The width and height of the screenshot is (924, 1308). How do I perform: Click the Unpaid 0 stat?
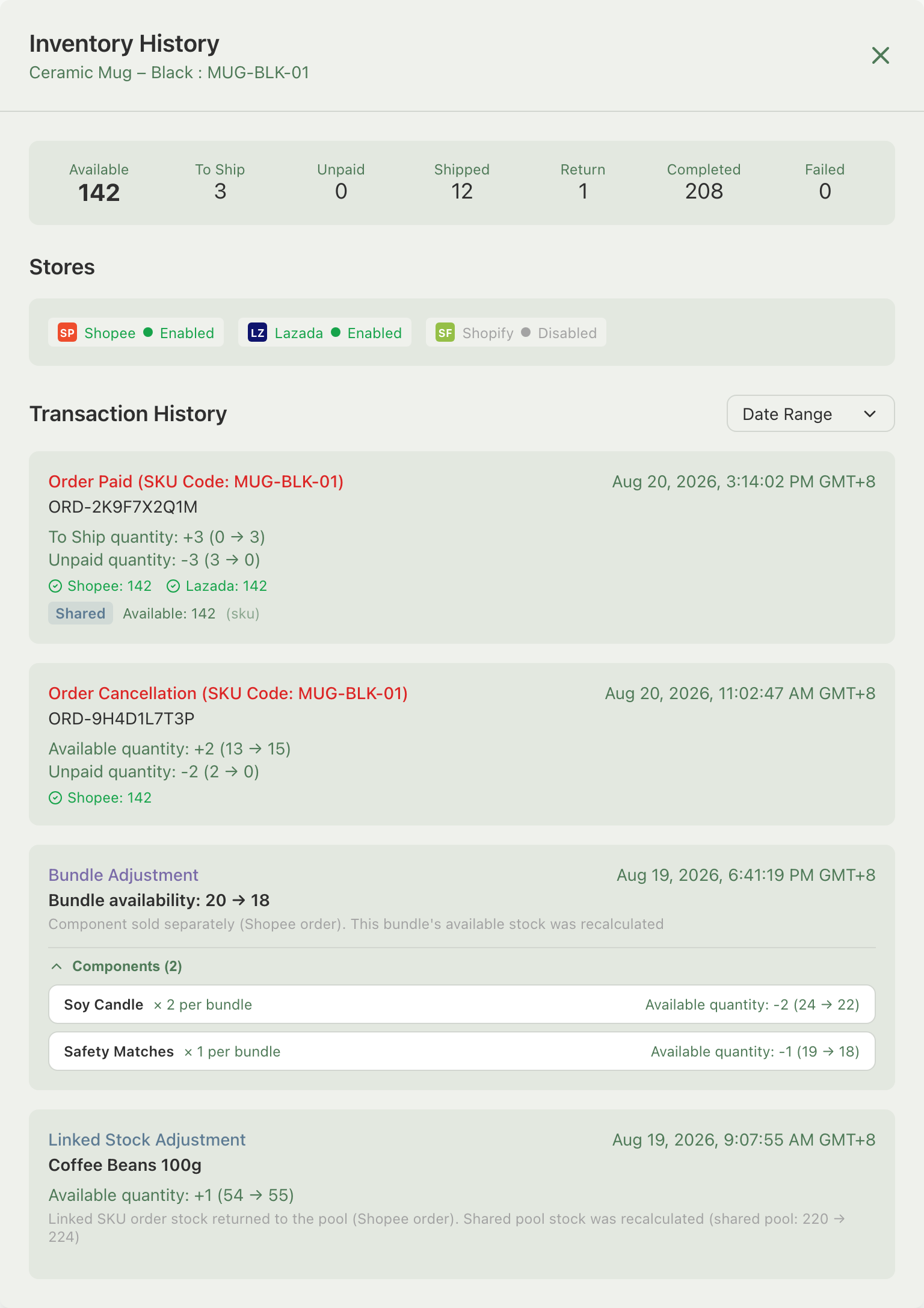tap(341, 183)
